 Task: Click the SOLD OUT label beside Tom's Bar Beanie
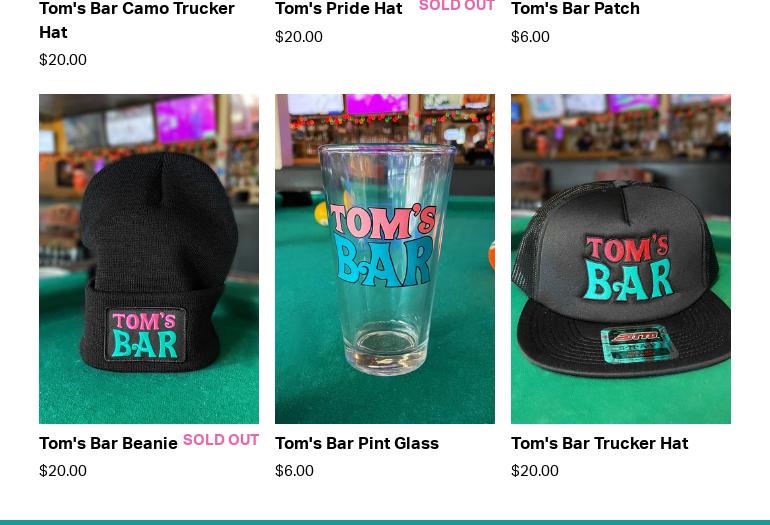(x=221, y=440)
